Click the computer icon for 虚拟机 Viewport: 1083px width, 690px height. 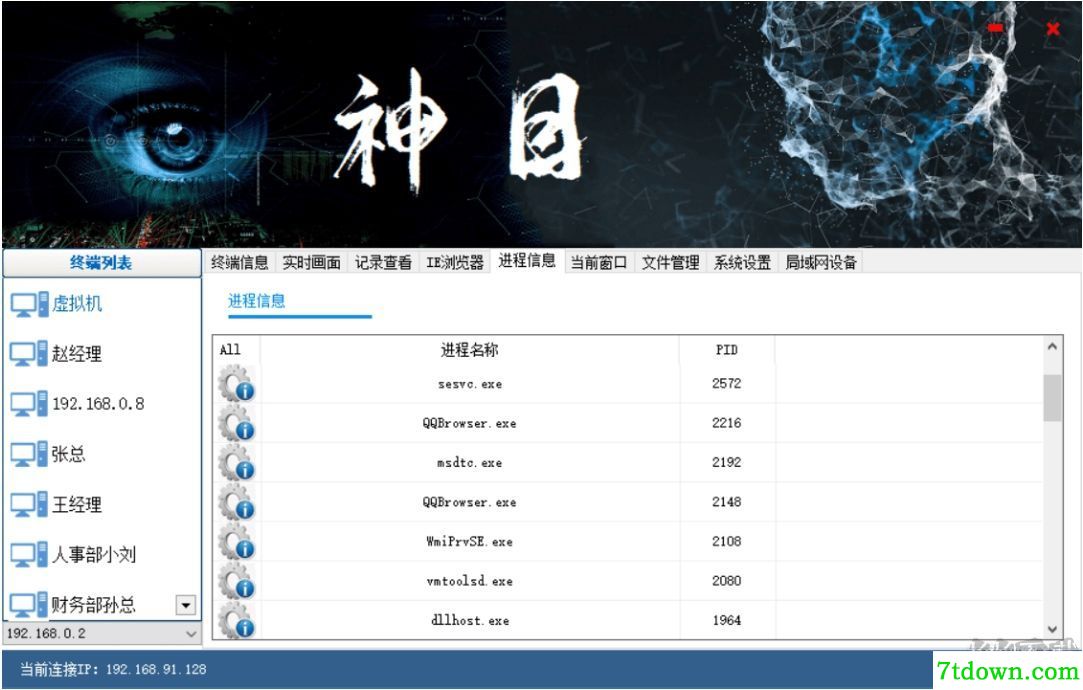(x=29, y=304)
